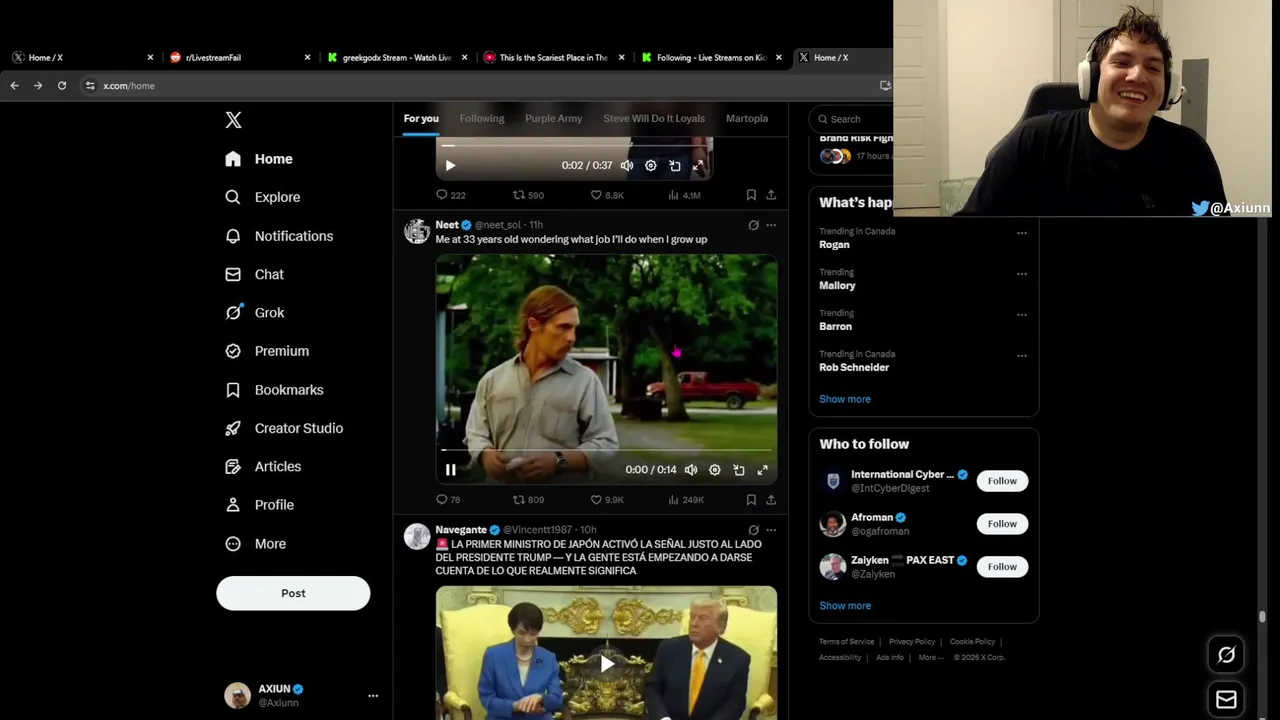Follow Zaiyken
1280x720 pixels.
1002,567
